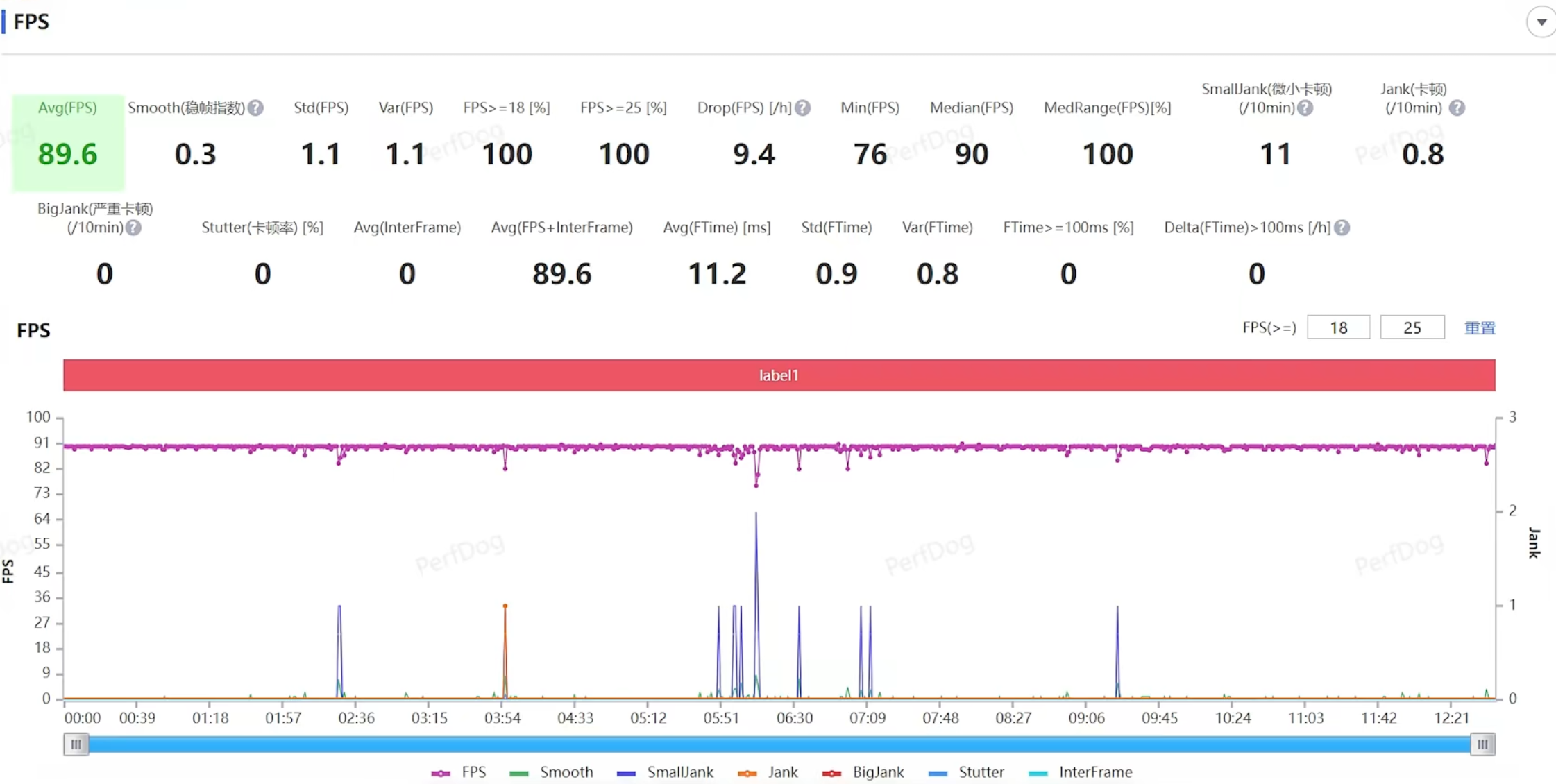Screen dimensions: 1556x784
Task: Click the FPS threshold field showing 25
Action: 1412,327
